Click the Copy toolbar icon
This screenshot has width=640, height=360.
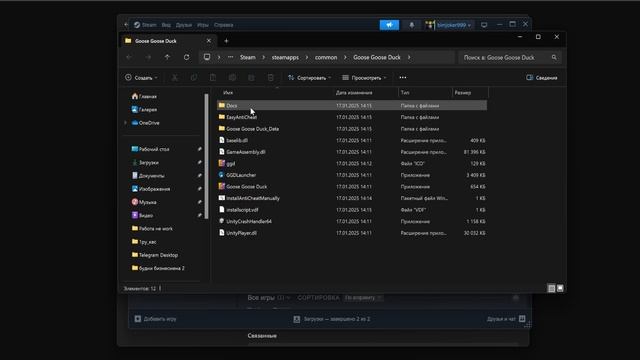194,78
